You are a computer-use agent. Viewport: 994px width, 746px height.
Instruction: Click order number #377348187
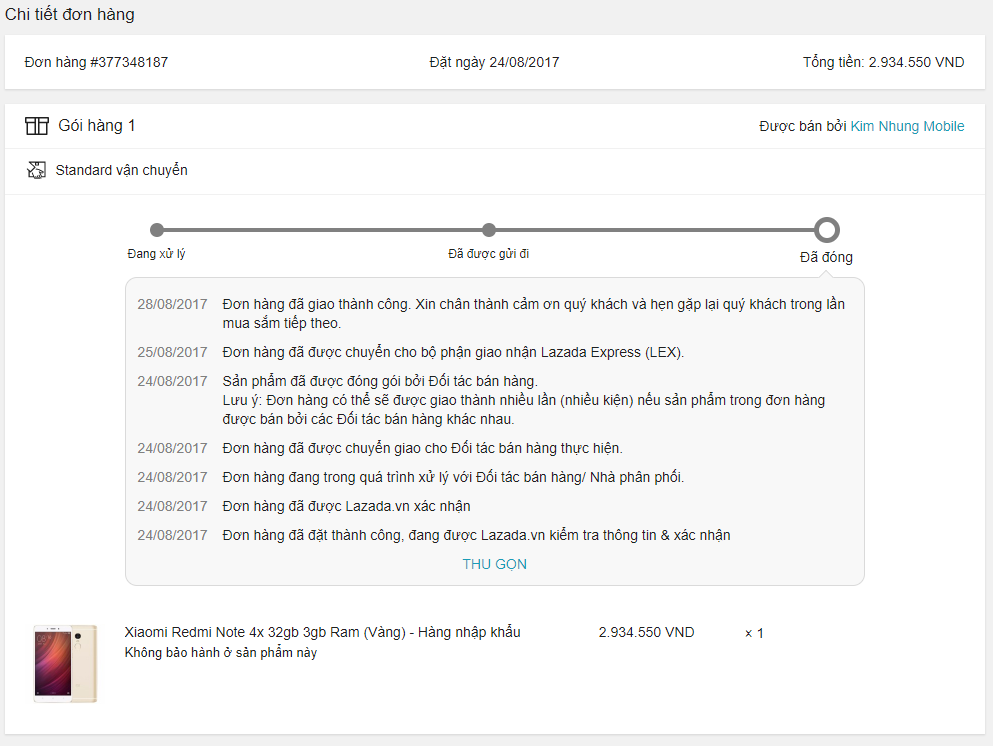(x=96, y=62)
